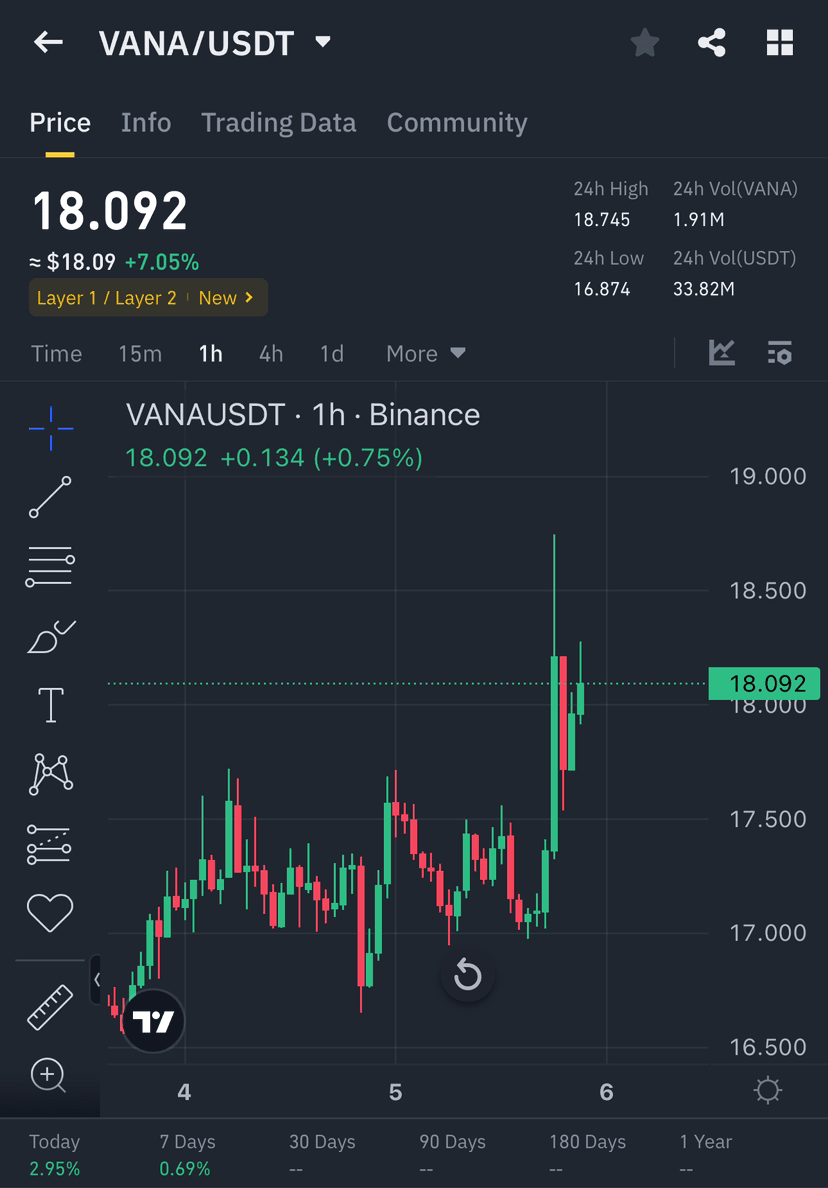Select the crosshair cursor tool

(x=51, y=429)
